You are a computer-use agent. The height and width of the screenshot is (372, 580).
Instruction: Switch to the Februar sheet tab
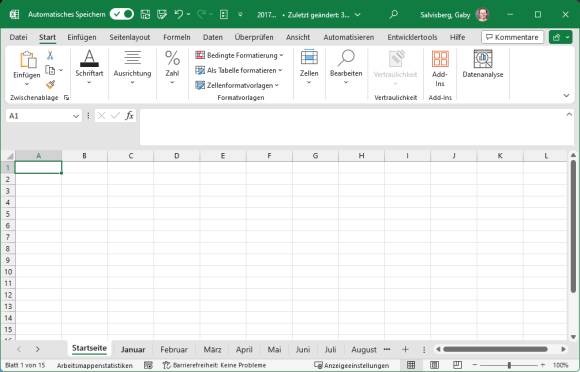(174, 349)
